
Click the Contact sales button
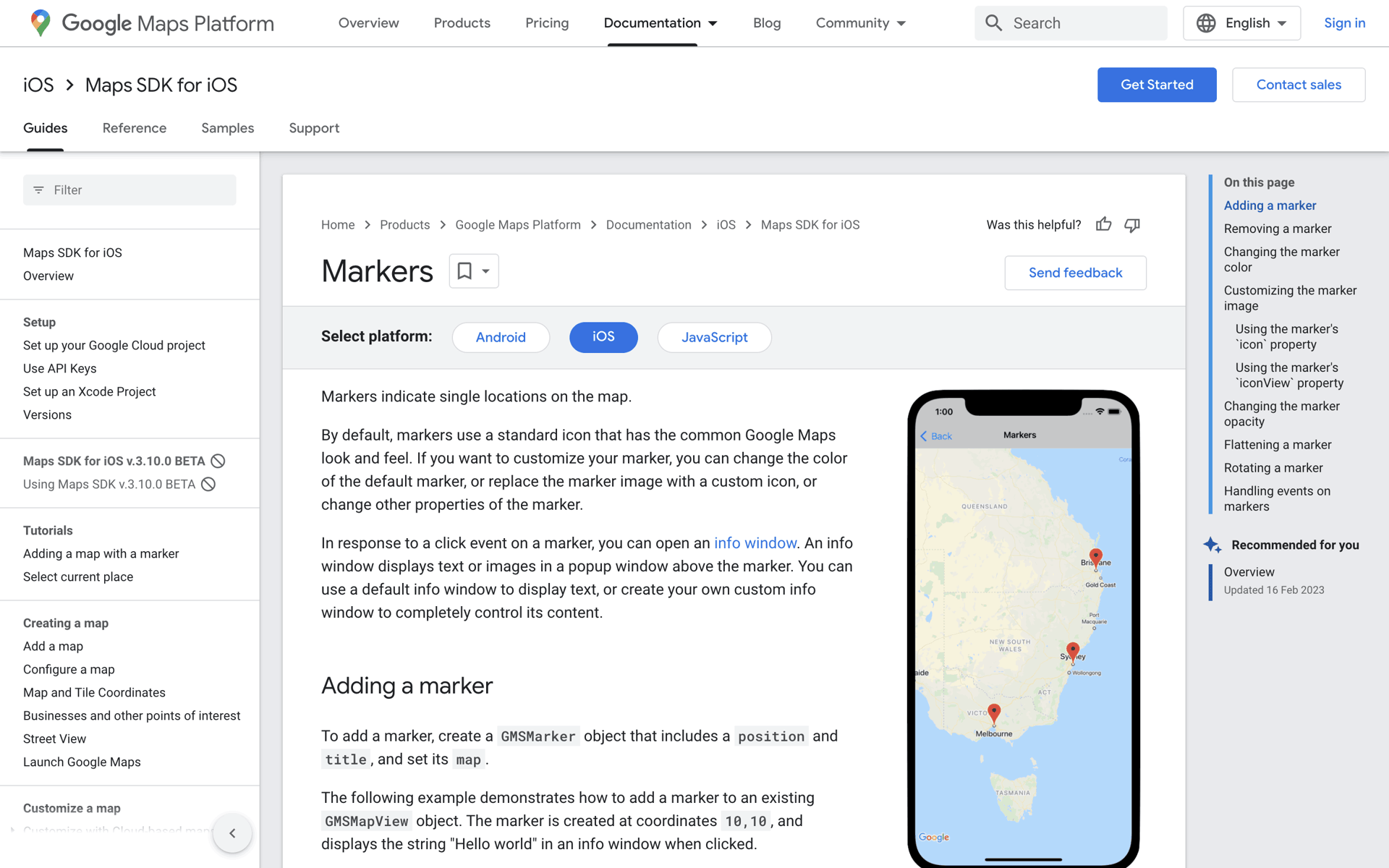(x=1299, y=85)
